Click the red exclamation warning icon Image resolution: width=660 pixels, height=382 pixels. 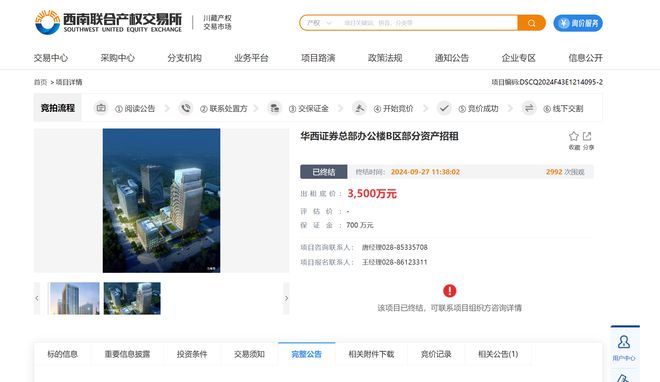click(450, 291)
